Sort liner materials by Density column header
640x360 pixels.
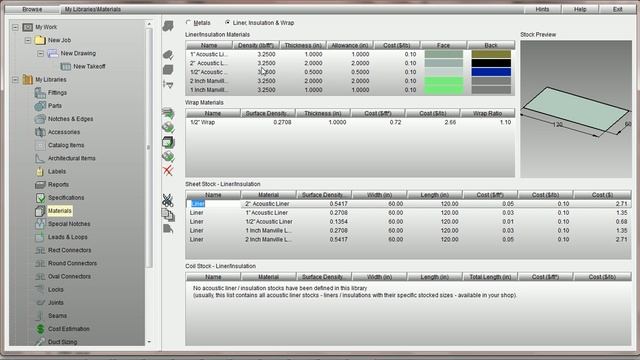(x=256, y=45)
